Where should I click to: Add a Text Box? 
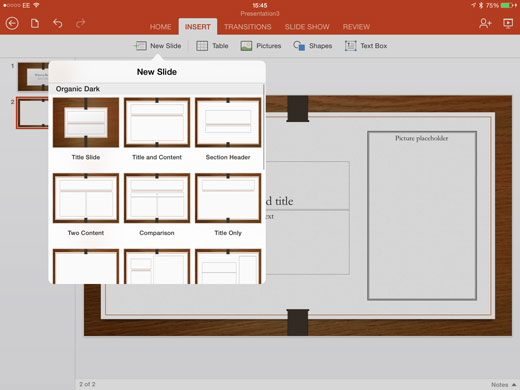(366, 46)
